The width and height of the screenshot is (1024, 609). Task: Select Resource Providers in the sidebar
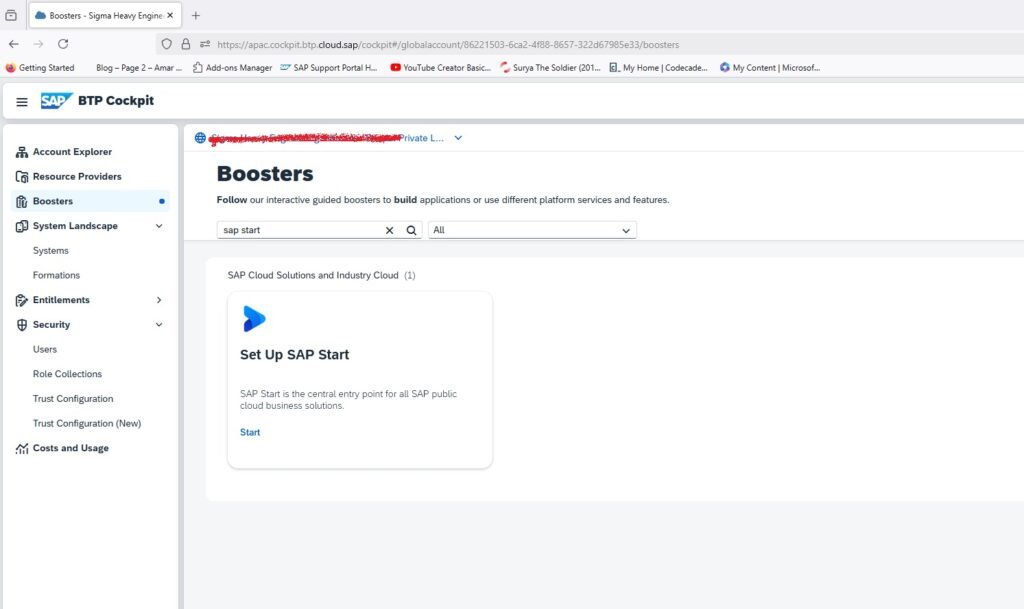(77, 177)
